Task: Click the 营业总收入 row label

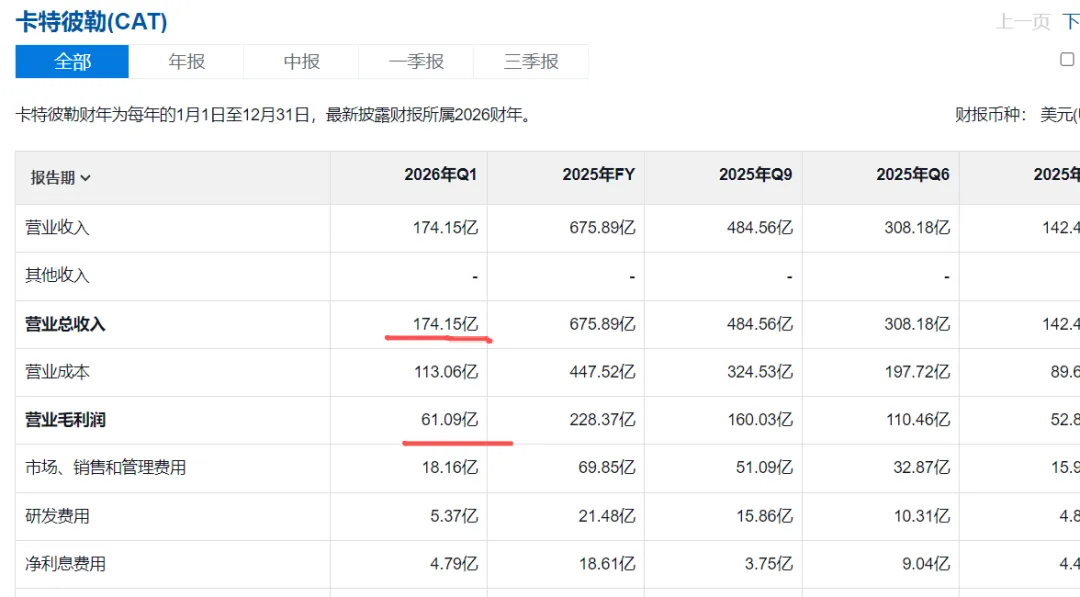Action: click(x=65, y=324)
